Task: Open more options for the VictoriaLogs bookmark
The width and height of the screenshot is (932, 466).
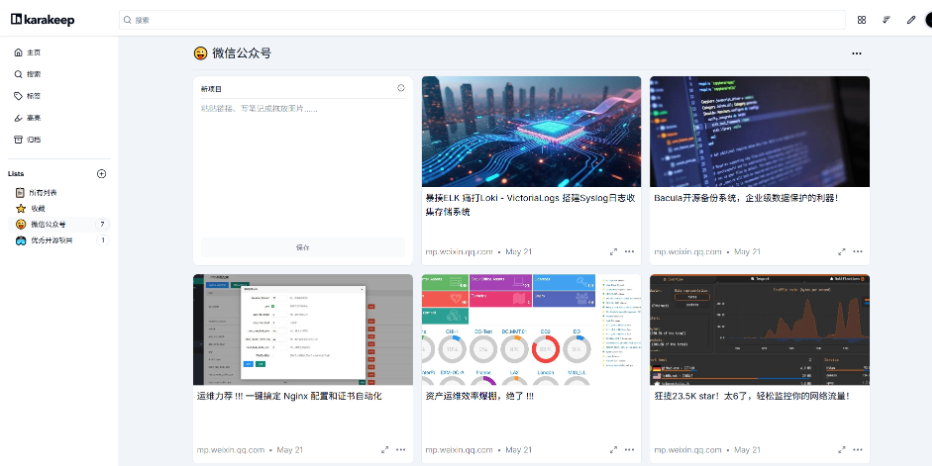Action: click(x=629, y=252)
